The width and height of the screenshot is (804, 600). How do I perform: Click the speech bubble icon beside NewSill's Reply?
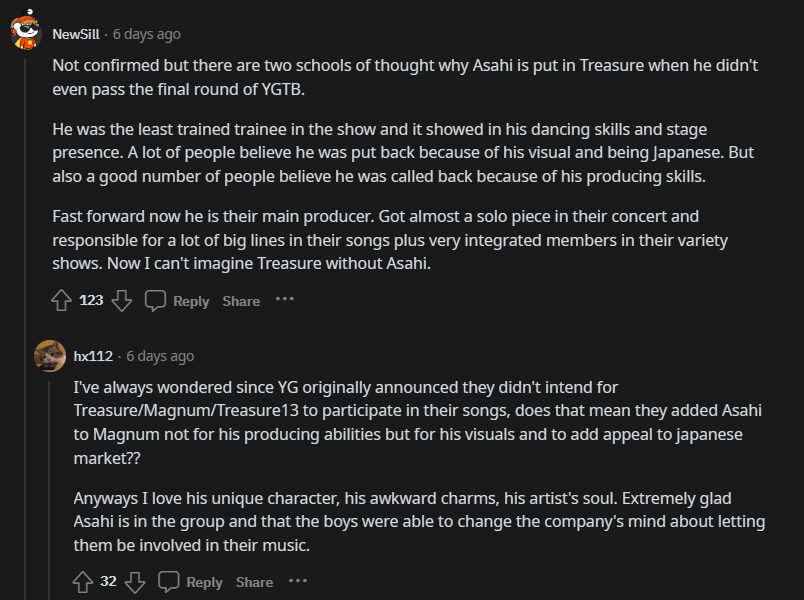tap(155, 300)
